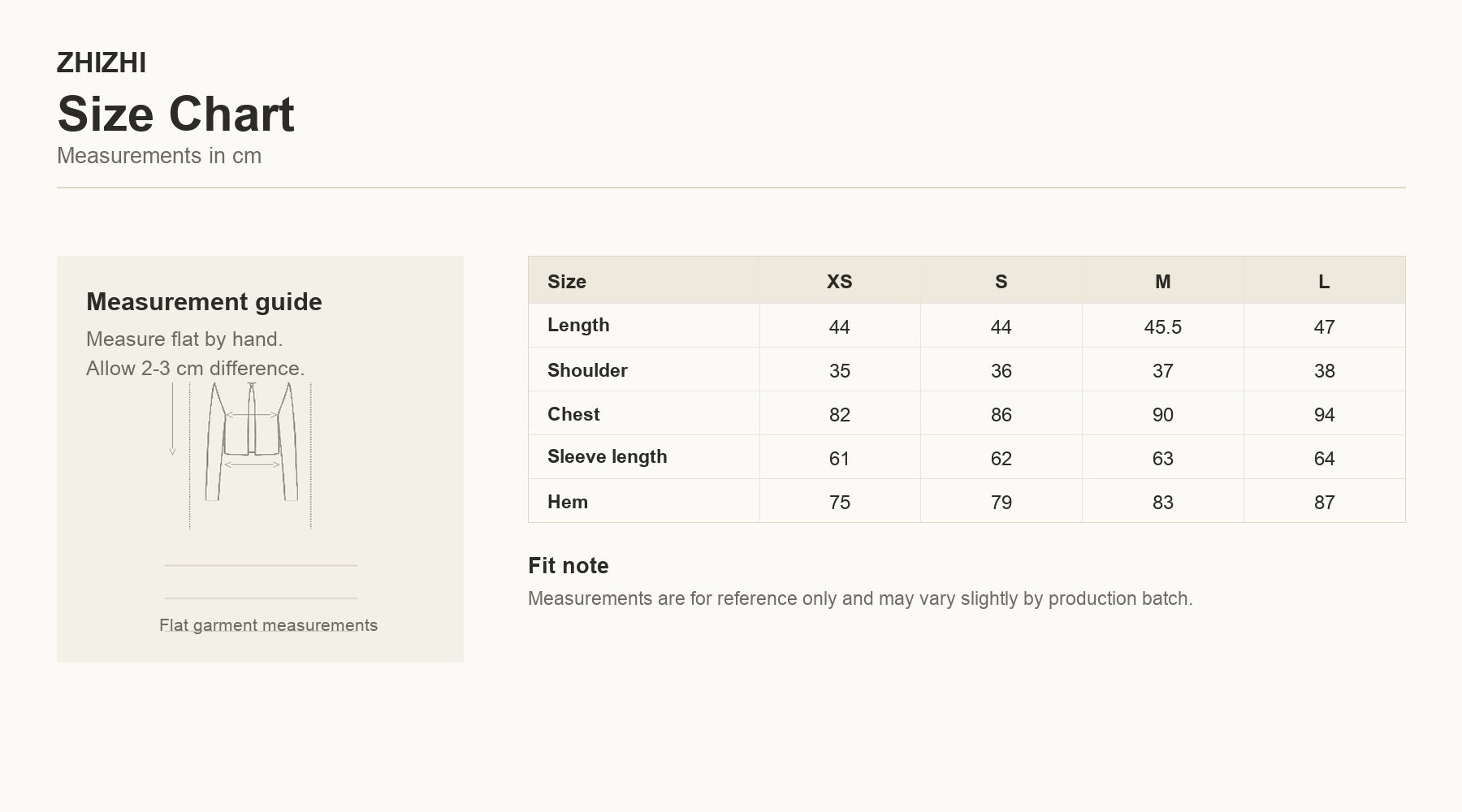Screen dimensions: 1462x812
Task: Click the sleeve length value 62 for S
Action: coord(1001,459)
